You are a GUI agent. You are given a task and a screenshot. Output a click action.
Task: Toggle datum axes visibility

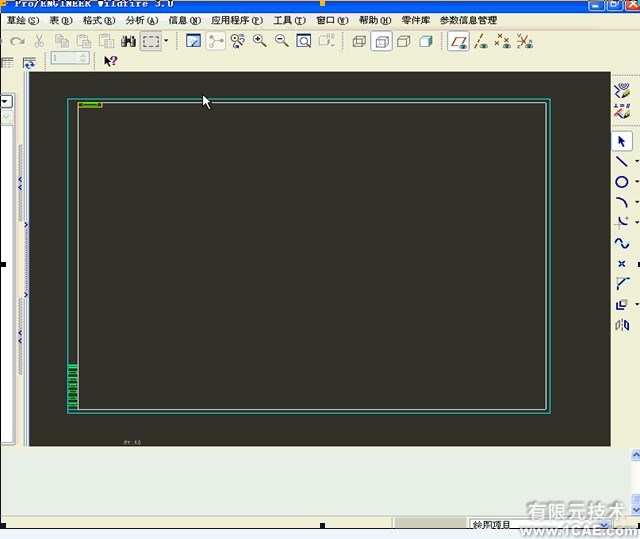[481, 41]
